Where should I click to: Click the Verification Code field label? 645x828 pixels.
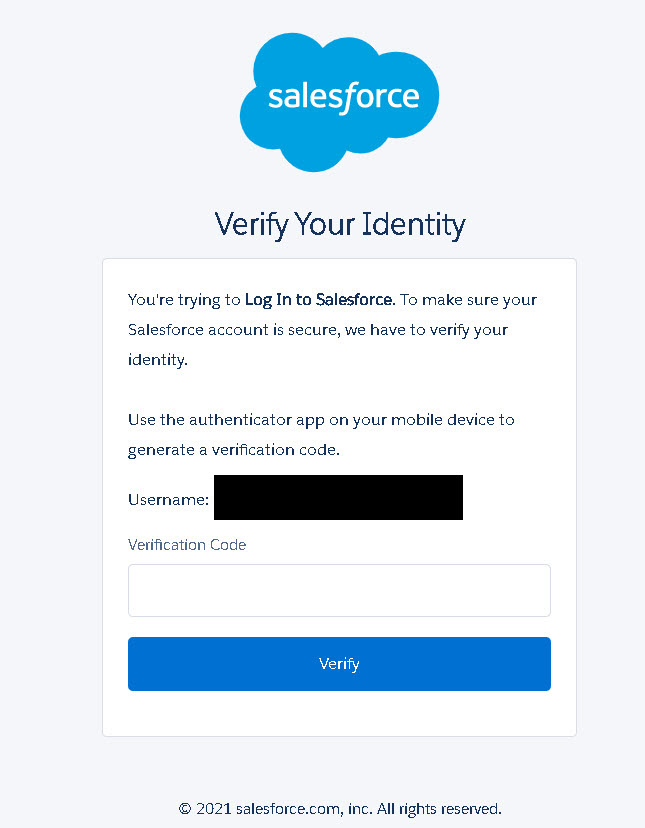187,545
